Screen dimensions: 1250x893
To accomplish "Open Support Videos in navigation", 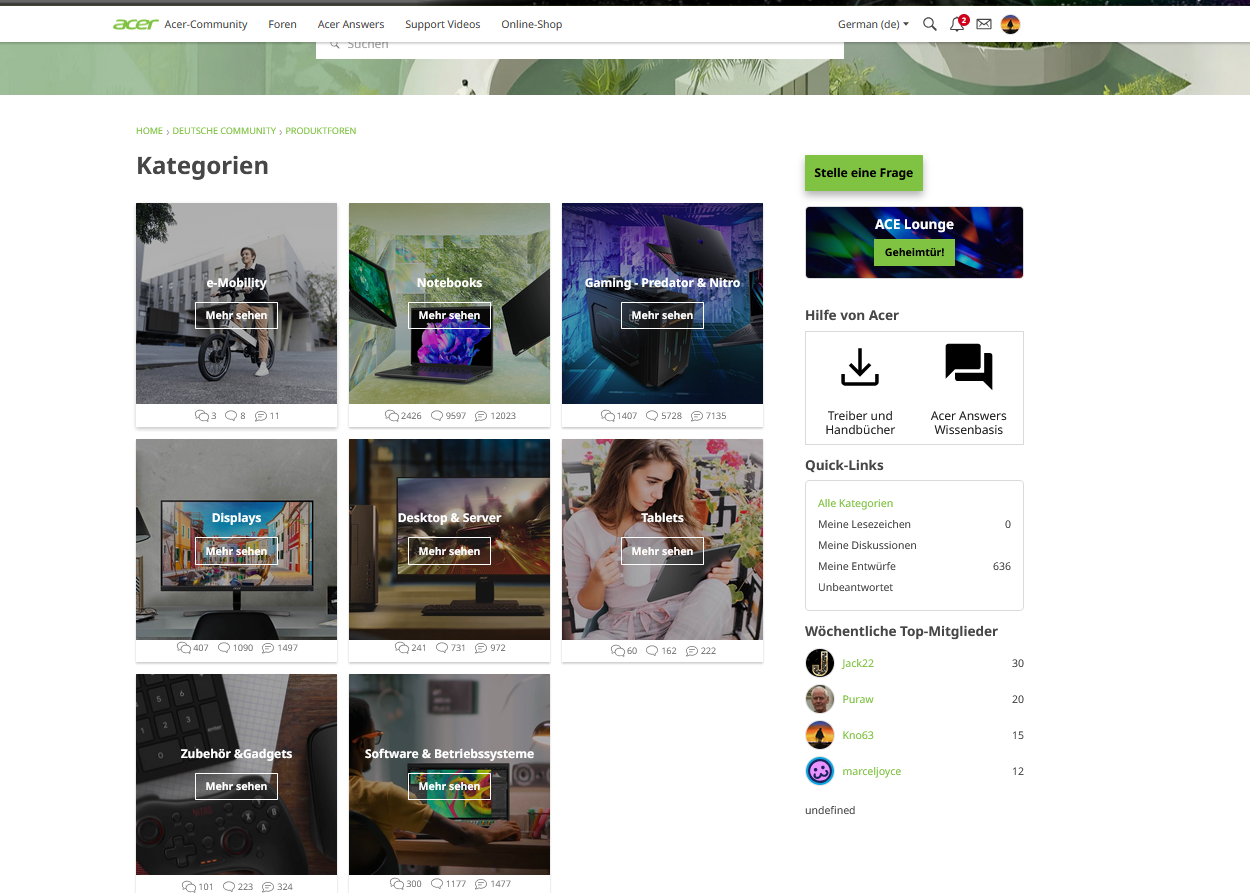I will point(442,24).
